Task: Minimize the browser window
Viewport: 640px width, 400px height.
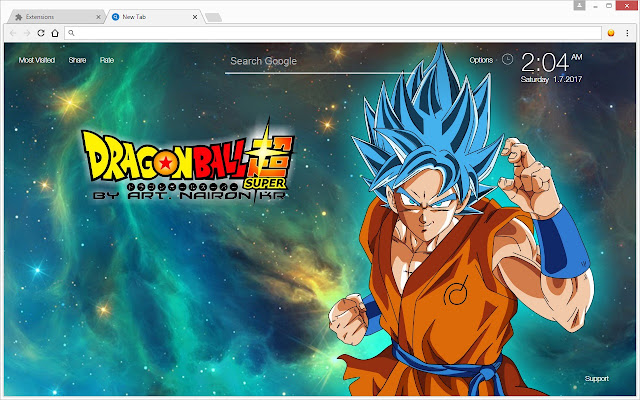Action: point(596,6)
